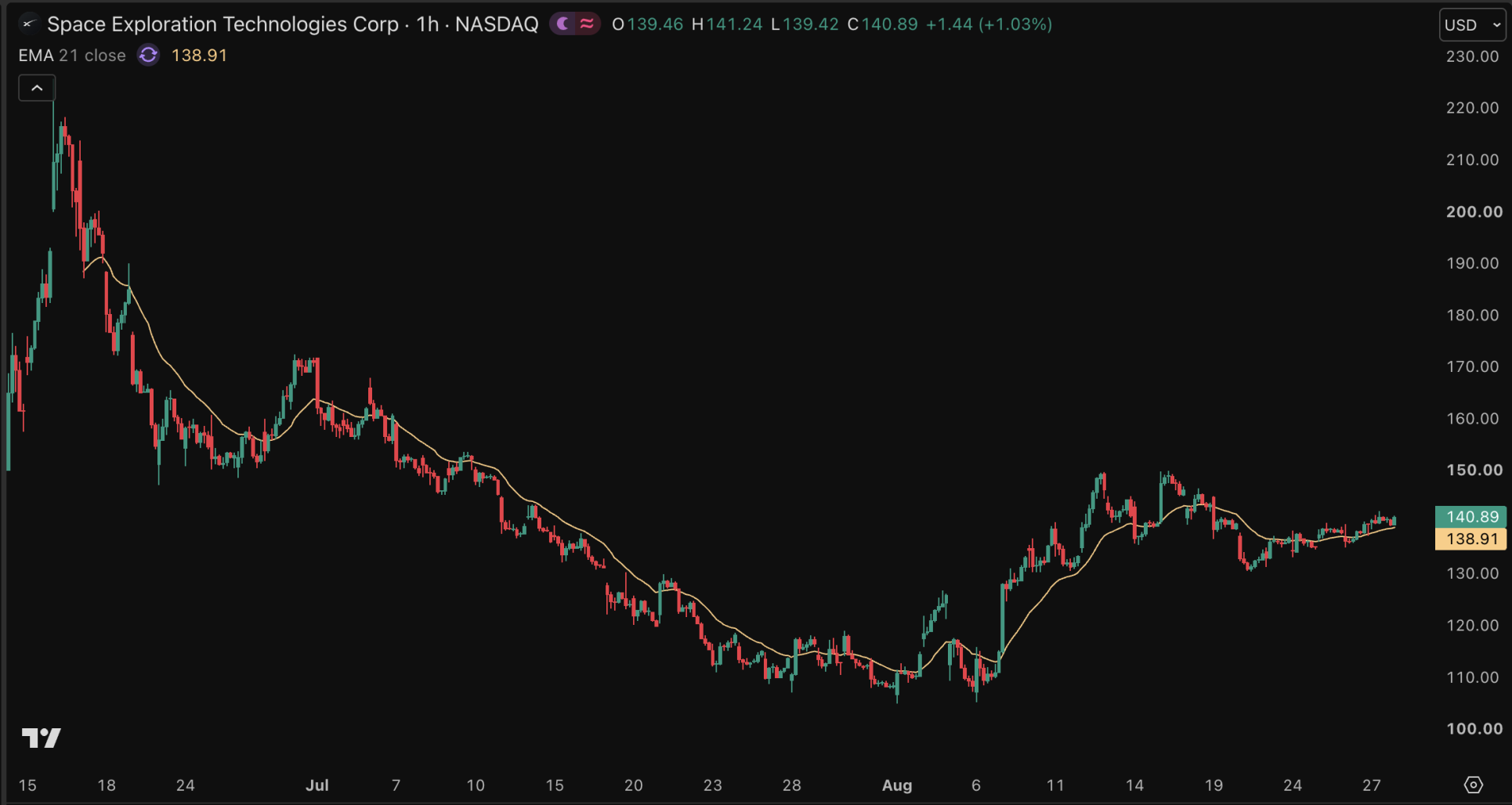Click the date 27 on time axis
Viewport: 1512px width, 805px height.
click(x=1371, y=785)
